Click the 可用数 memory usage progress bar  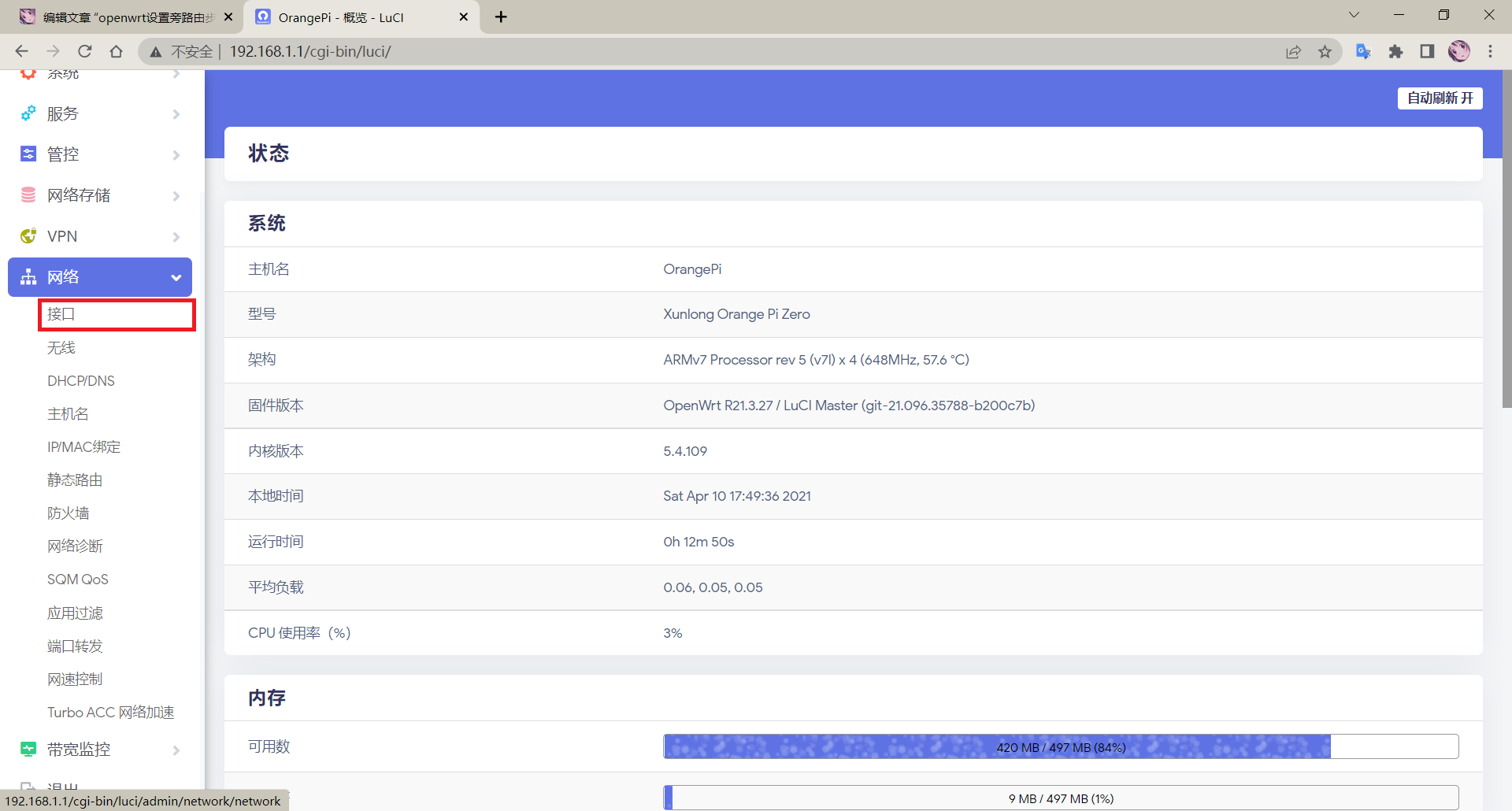(x=1060, y=746)
